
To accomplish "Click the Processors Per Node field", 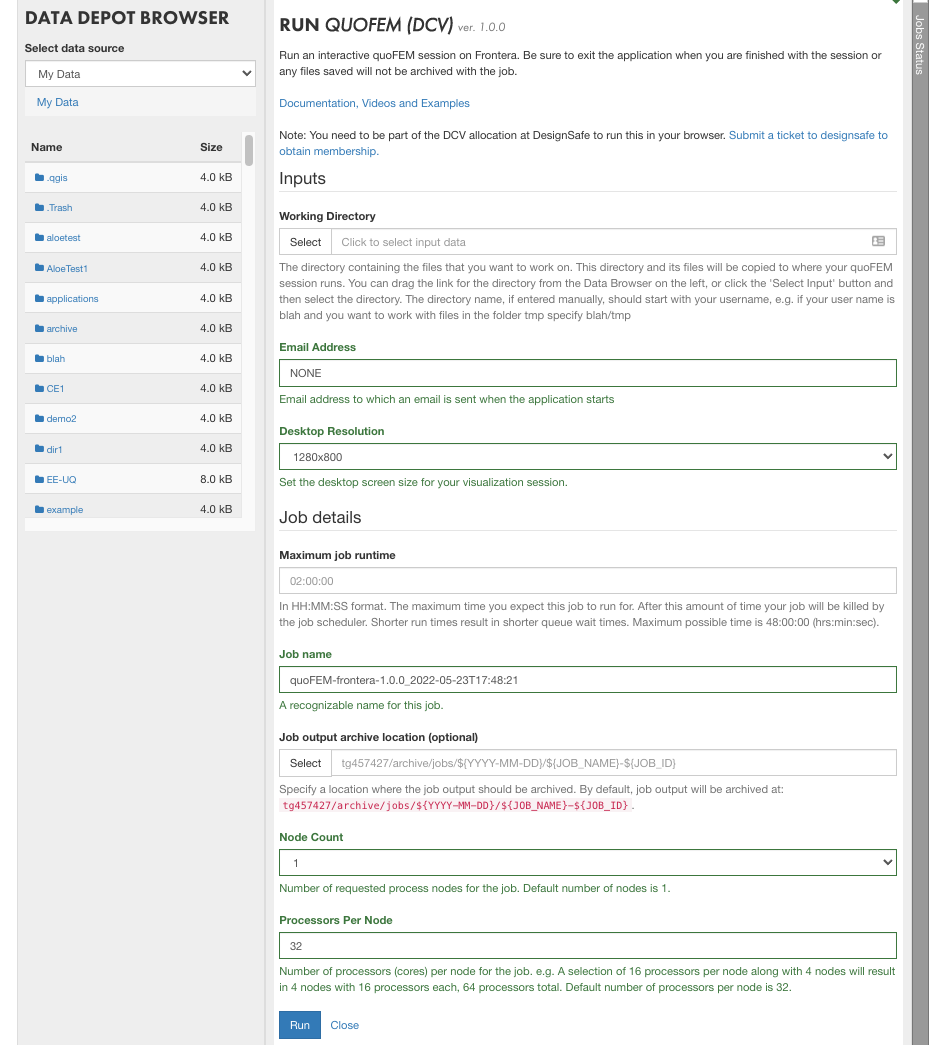I will pyautogui.click(x=587, y=946).
